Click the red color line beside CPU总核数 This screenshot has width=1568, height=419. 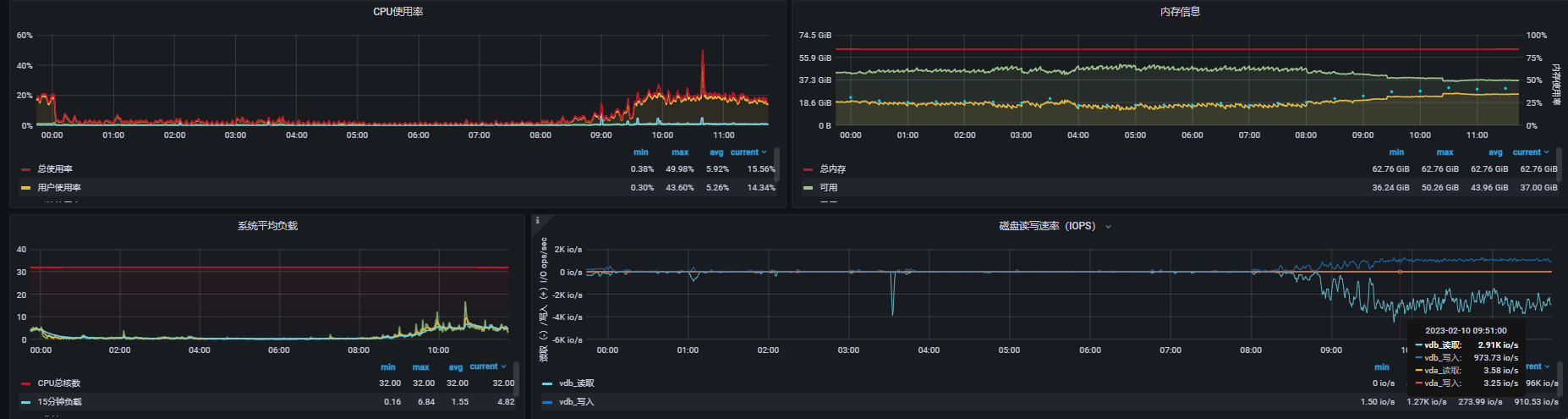[x=25, y=383]
